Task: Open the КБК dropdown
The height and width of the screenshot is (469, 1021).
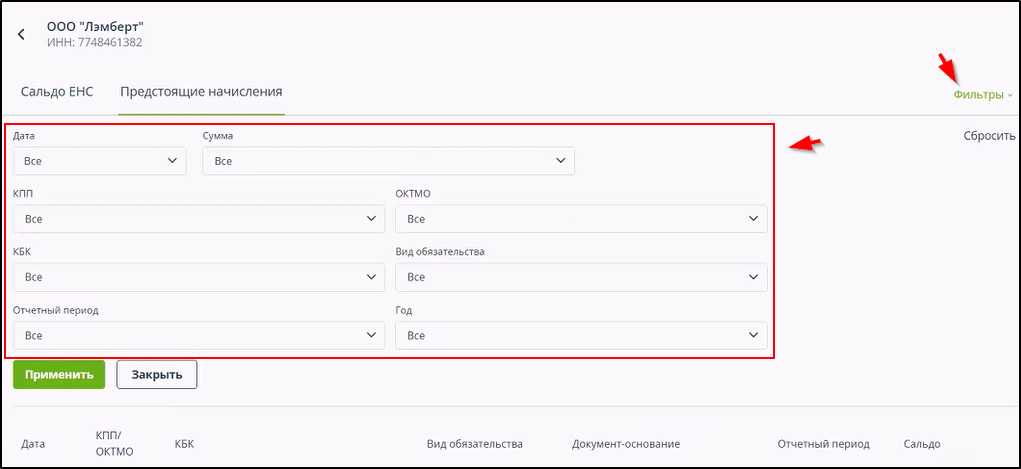Action: pyautogui.click(x=199, y=277)
